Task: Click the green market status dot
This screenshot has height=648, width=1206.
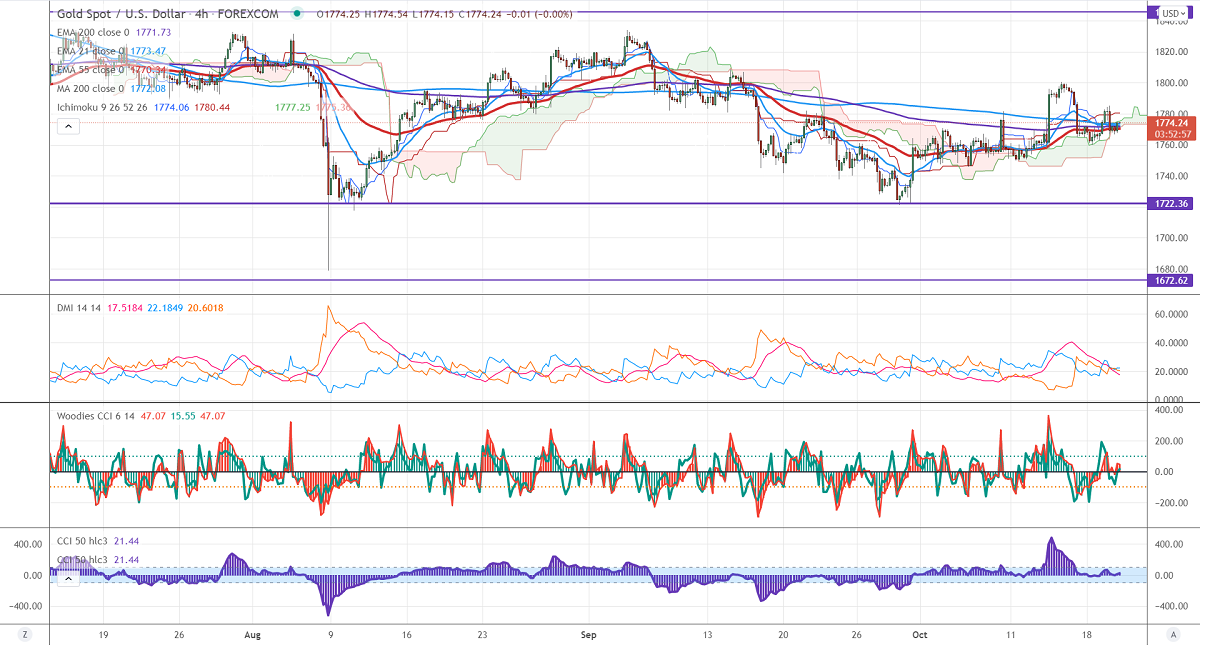Action: (x=297, y=15)
